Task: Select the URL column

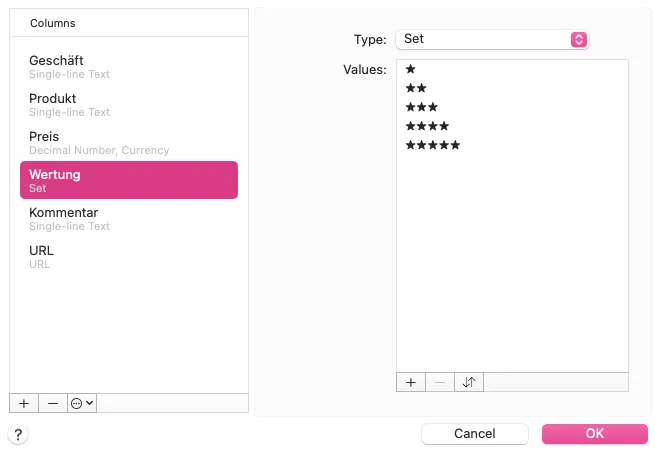Action: [x=129, y=256]
